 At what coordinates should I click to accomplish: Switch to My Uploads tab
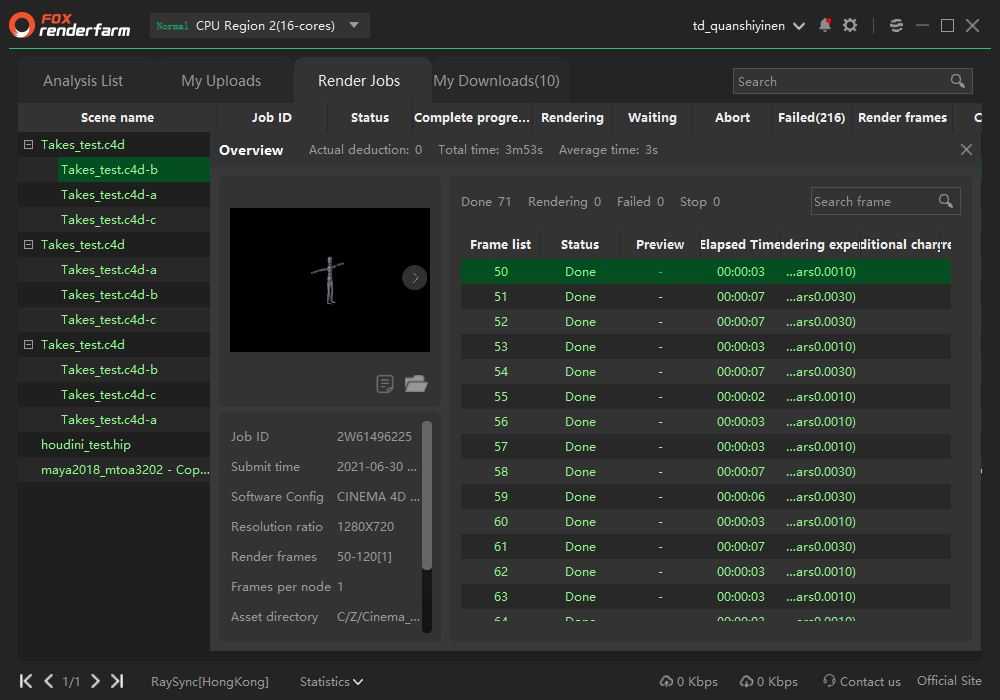click(221, 81)
